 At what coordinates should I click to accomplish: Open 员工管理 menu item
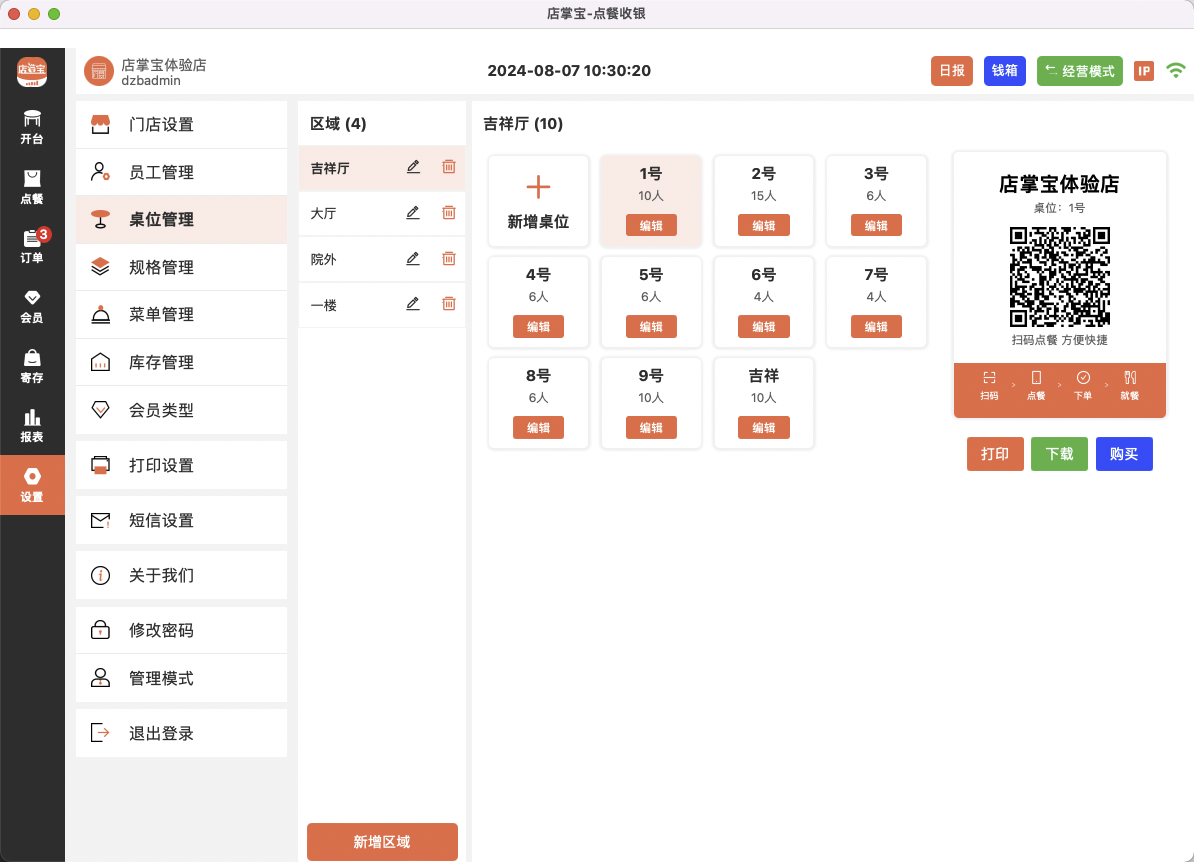[181, 172]
